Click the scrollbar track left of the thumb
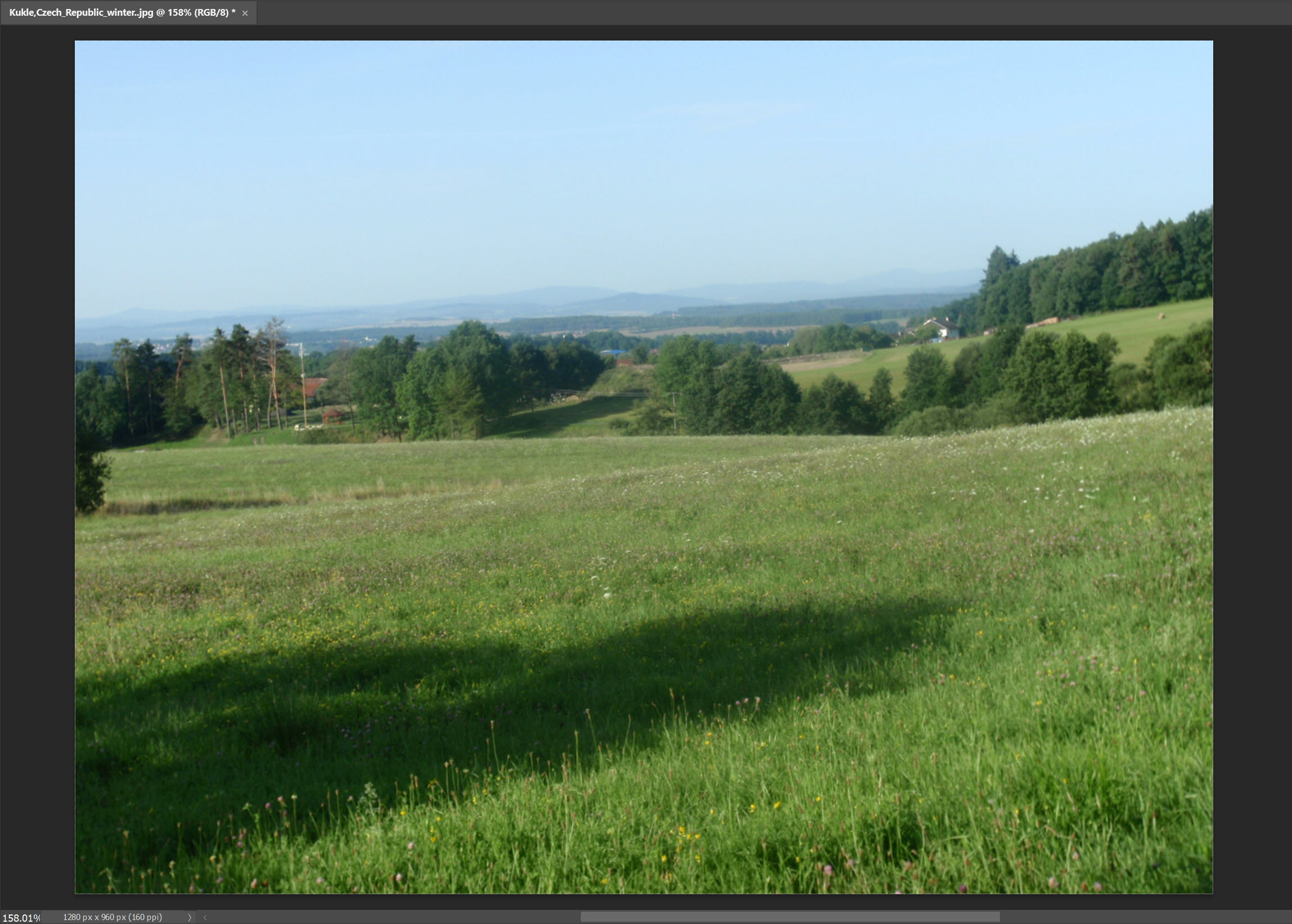The height and width of the screenshot is (924, 1292). click(393, 917)
